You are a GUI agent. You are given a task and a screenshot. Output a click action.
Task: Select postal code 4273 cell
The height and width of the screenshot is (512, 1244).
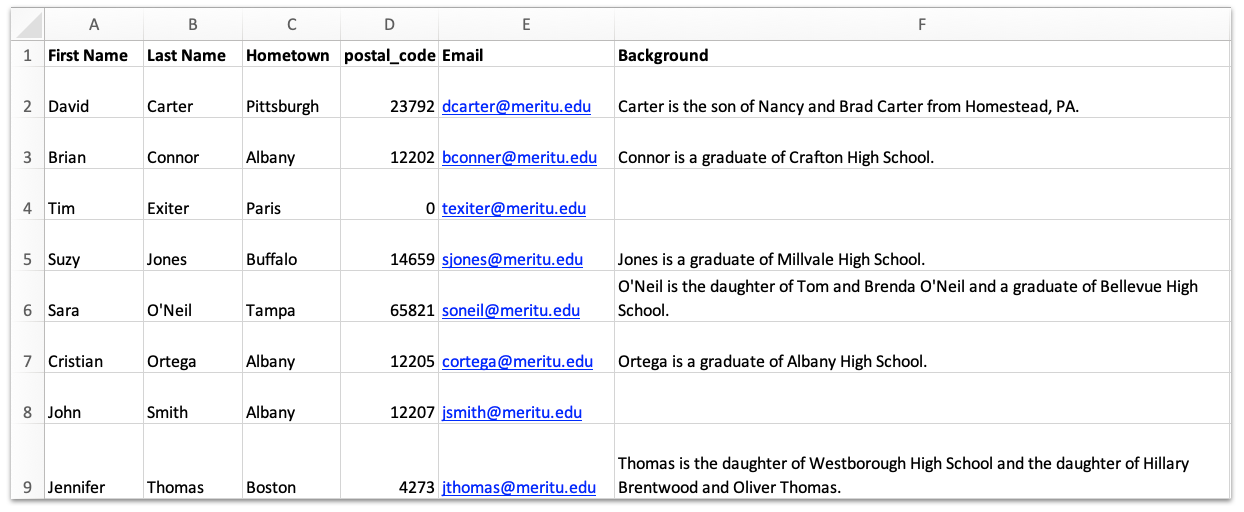coord(389,462)
